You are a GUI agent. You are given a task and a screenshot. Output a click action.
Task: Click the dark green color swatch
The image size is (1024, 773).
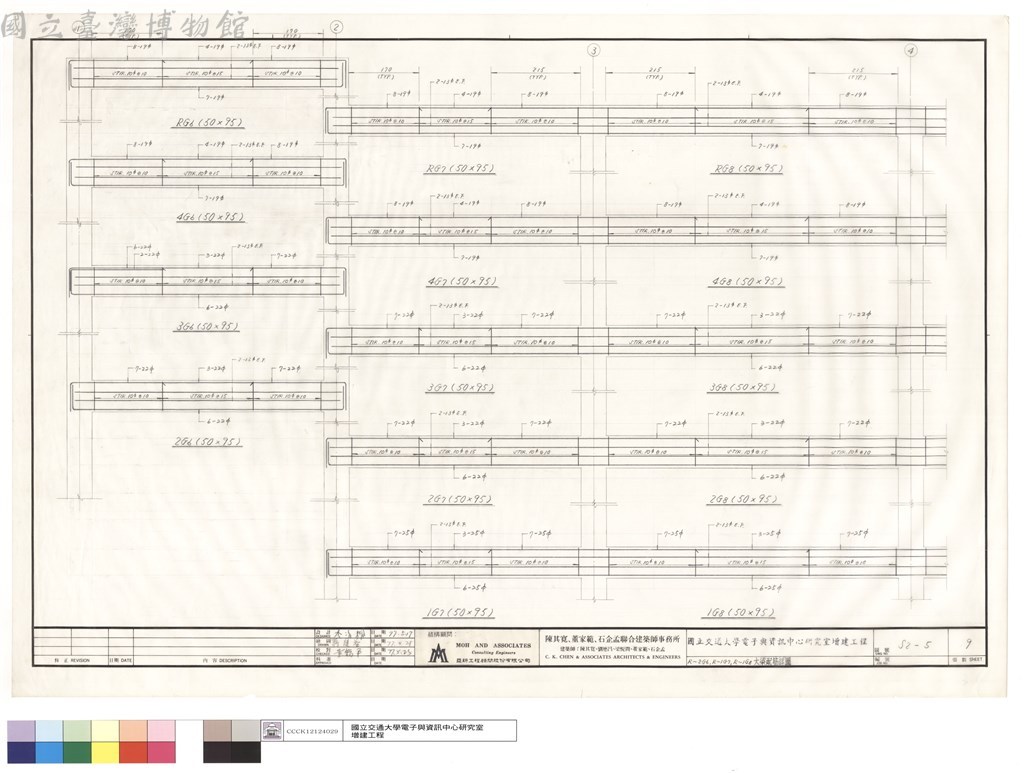tap(77, 751)
